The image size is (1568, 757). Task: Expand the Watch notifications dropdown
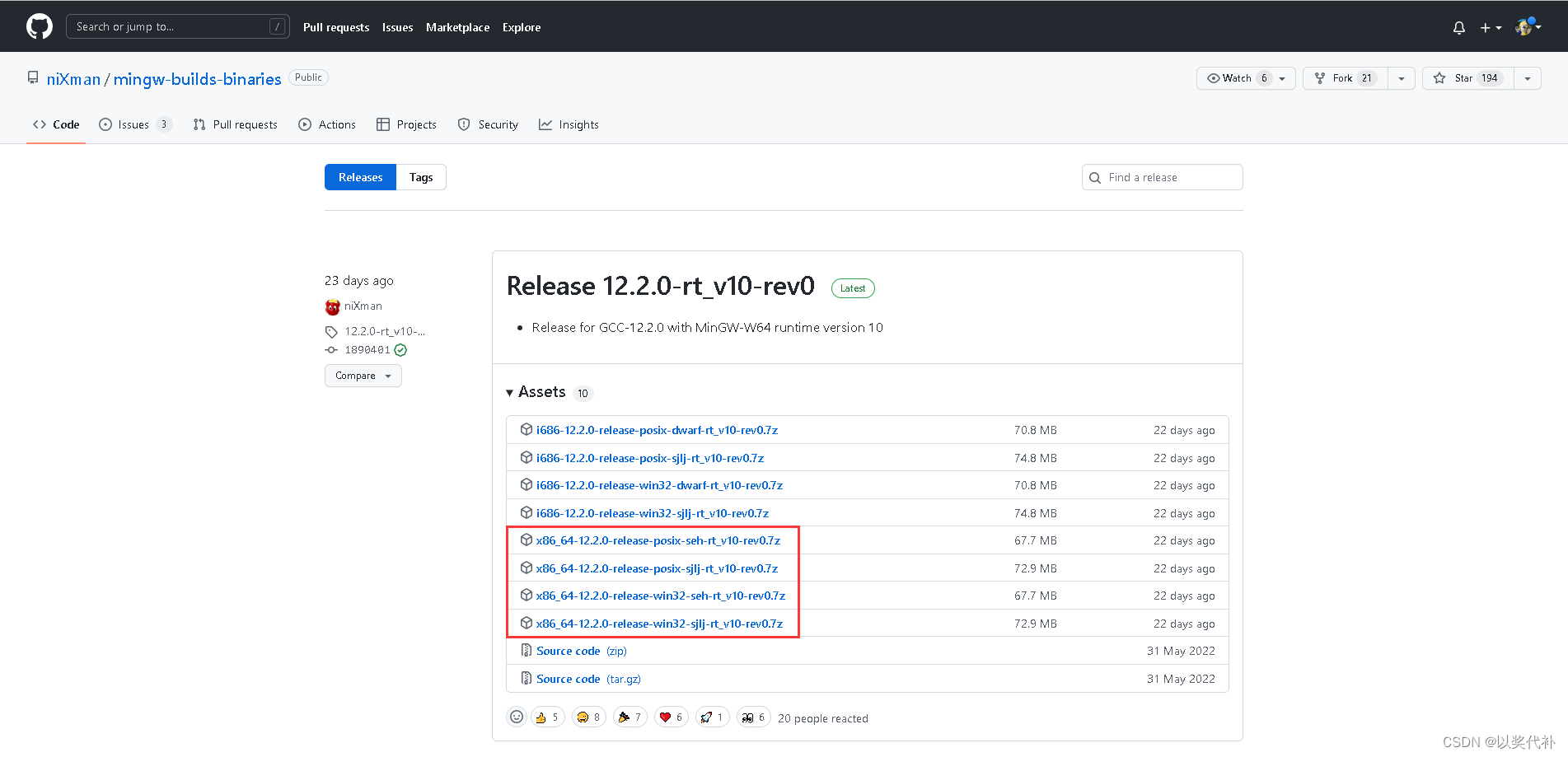(x=1246, y=78)
